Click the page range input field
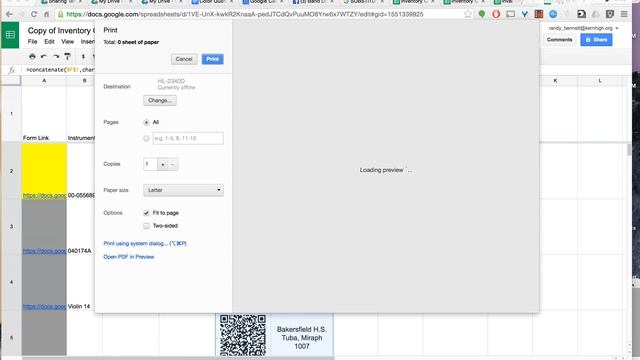 pyautogui.click(x=188, y=138)
